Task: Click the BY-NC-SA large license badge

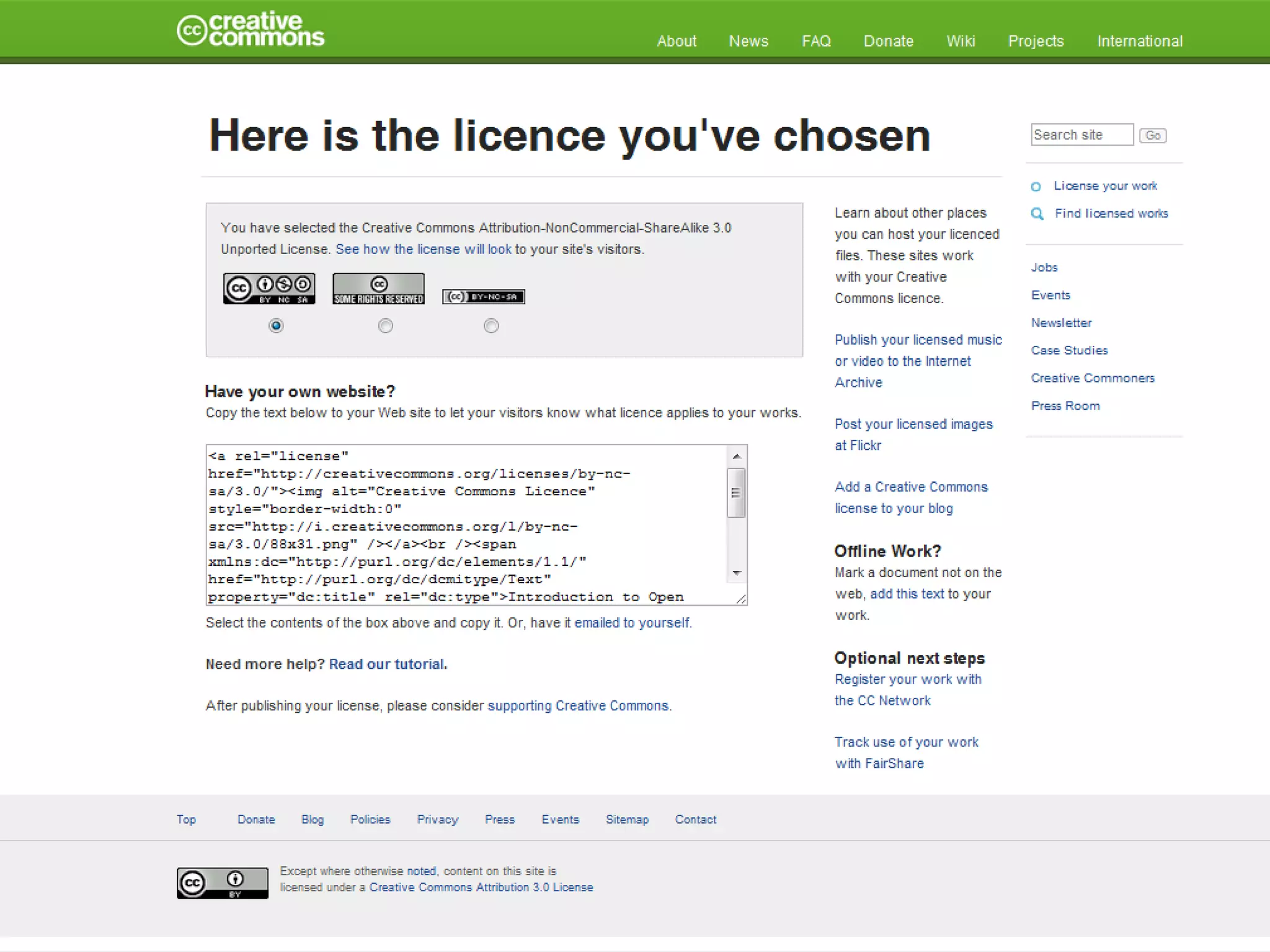Action: 269,288
